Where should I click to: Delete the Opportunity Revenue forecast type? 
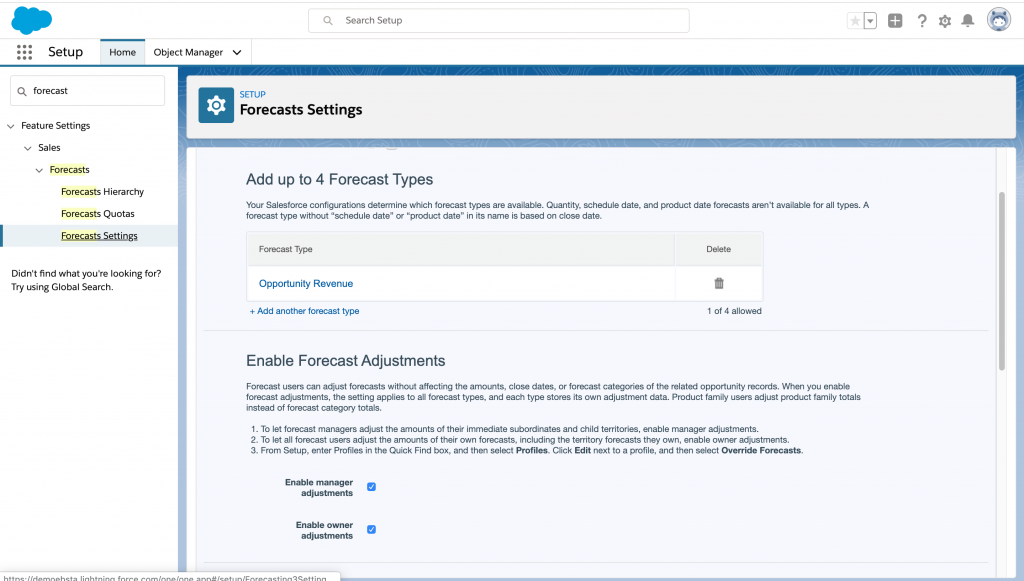(718, 283)
